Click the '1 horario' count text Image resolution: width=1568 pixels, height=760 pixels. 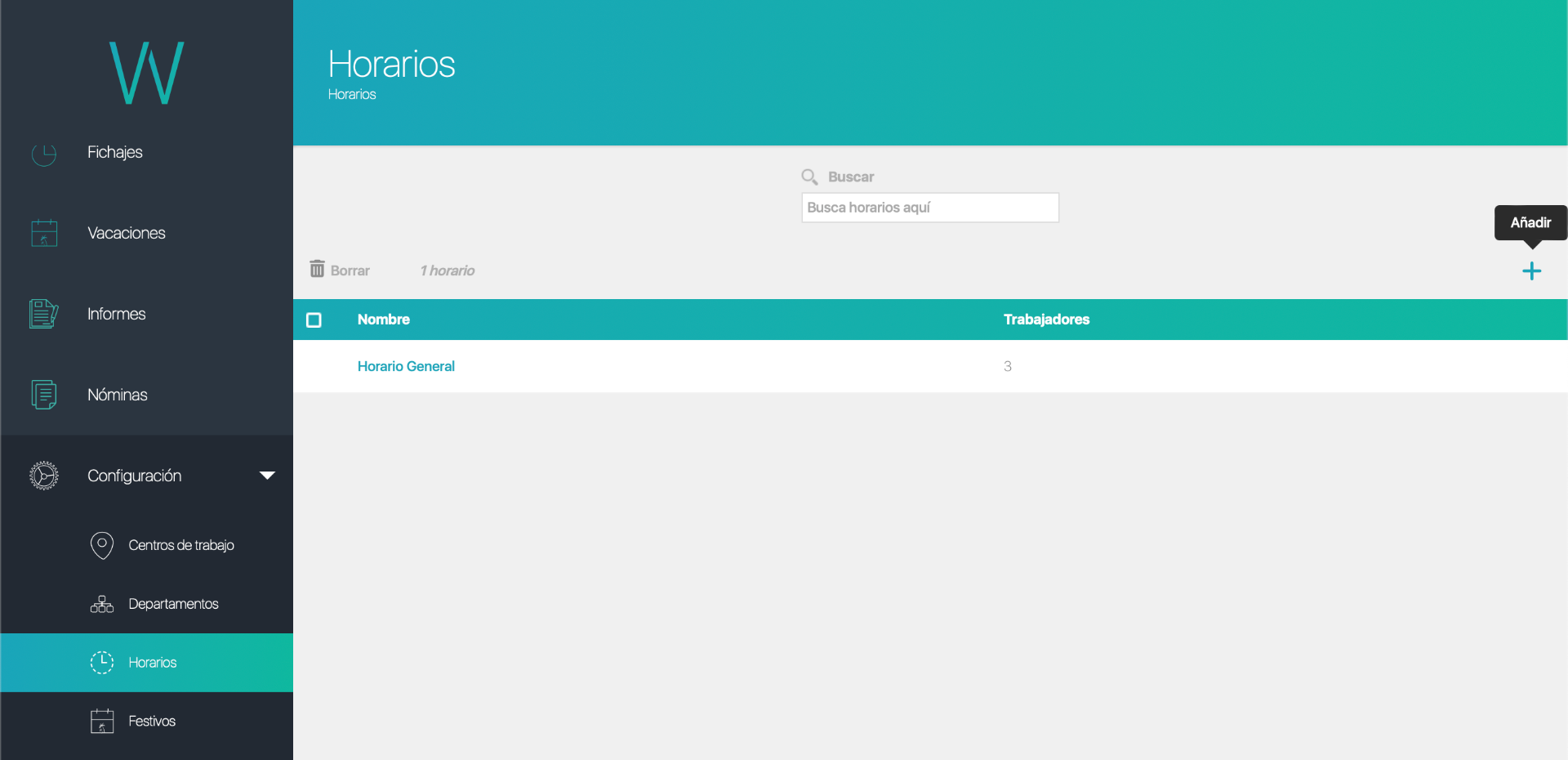click(x=448, y=270)
